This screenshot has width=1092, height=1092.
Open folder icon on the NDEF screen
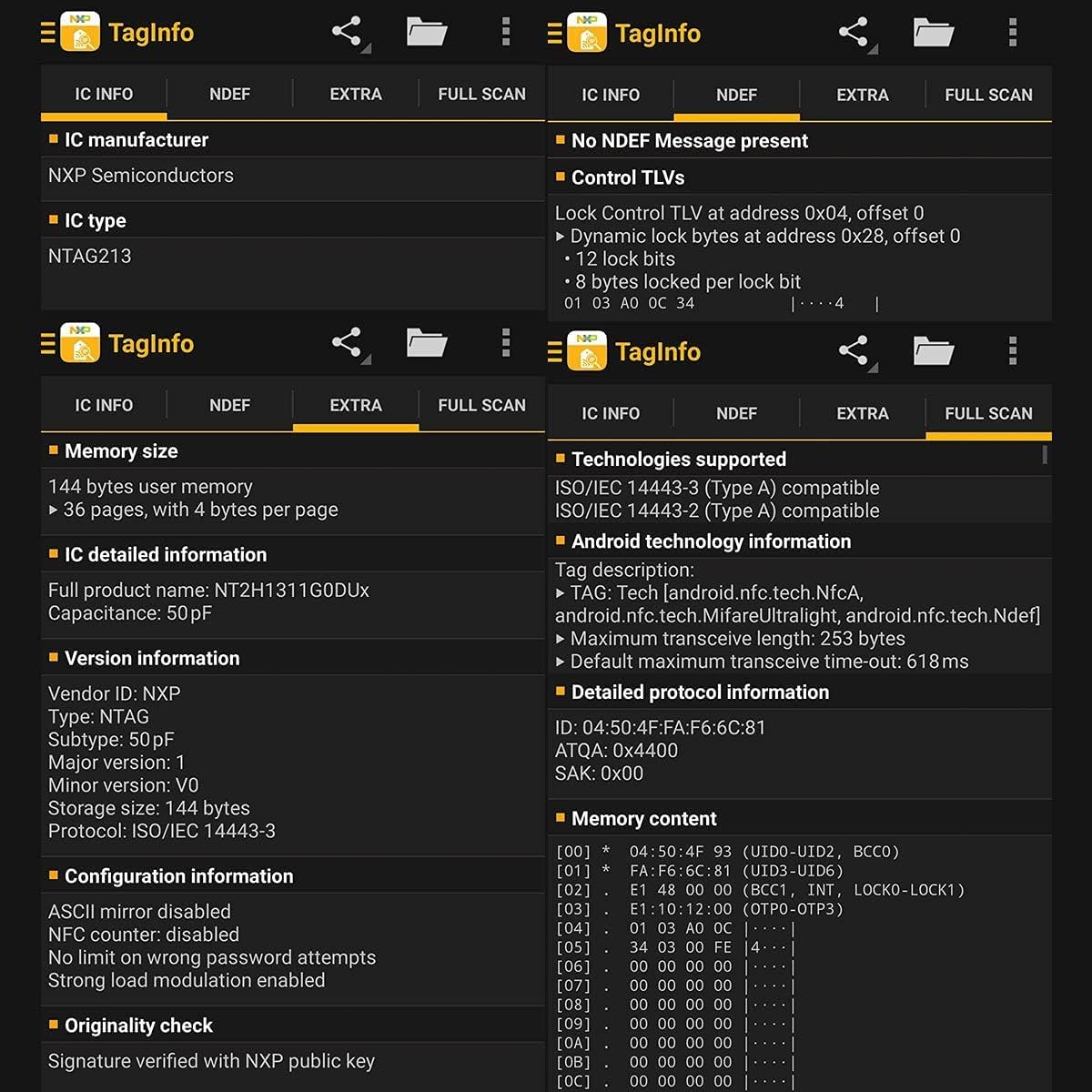click(x=933, y=33)
